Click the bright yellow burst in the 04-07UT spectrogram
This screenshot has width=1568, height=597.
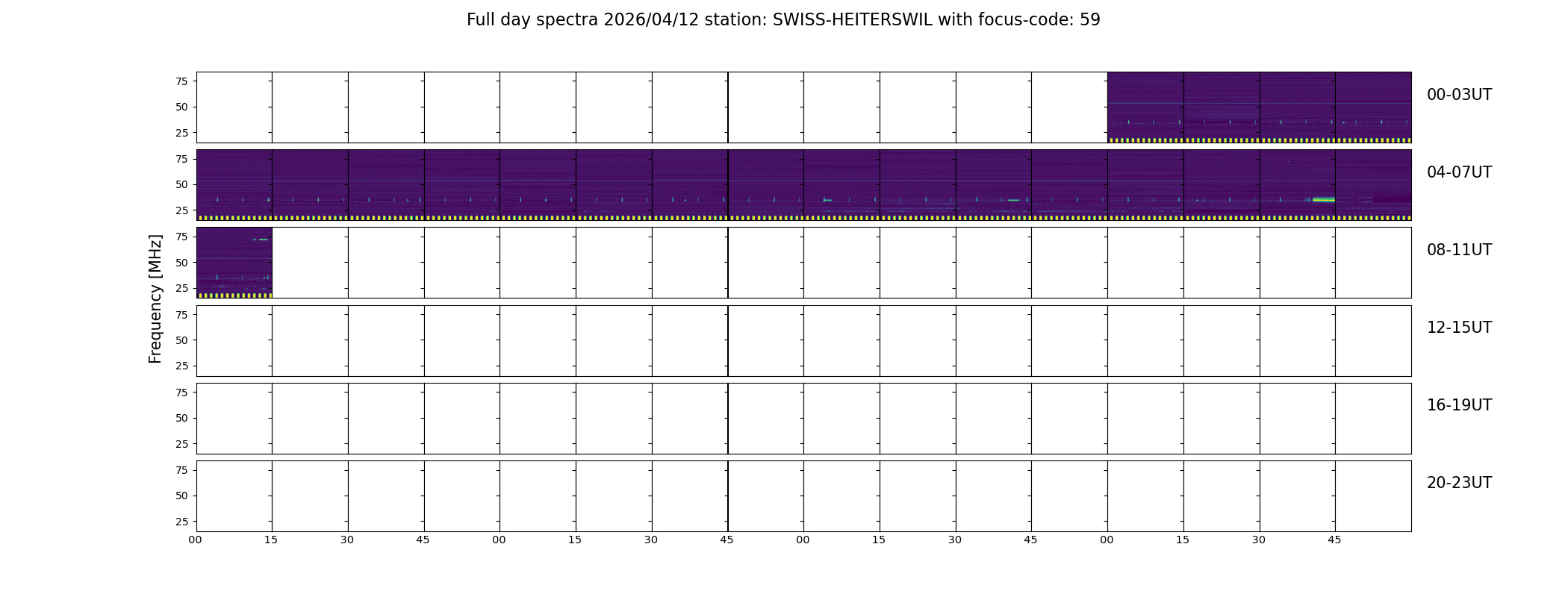tap(1323, 199)
